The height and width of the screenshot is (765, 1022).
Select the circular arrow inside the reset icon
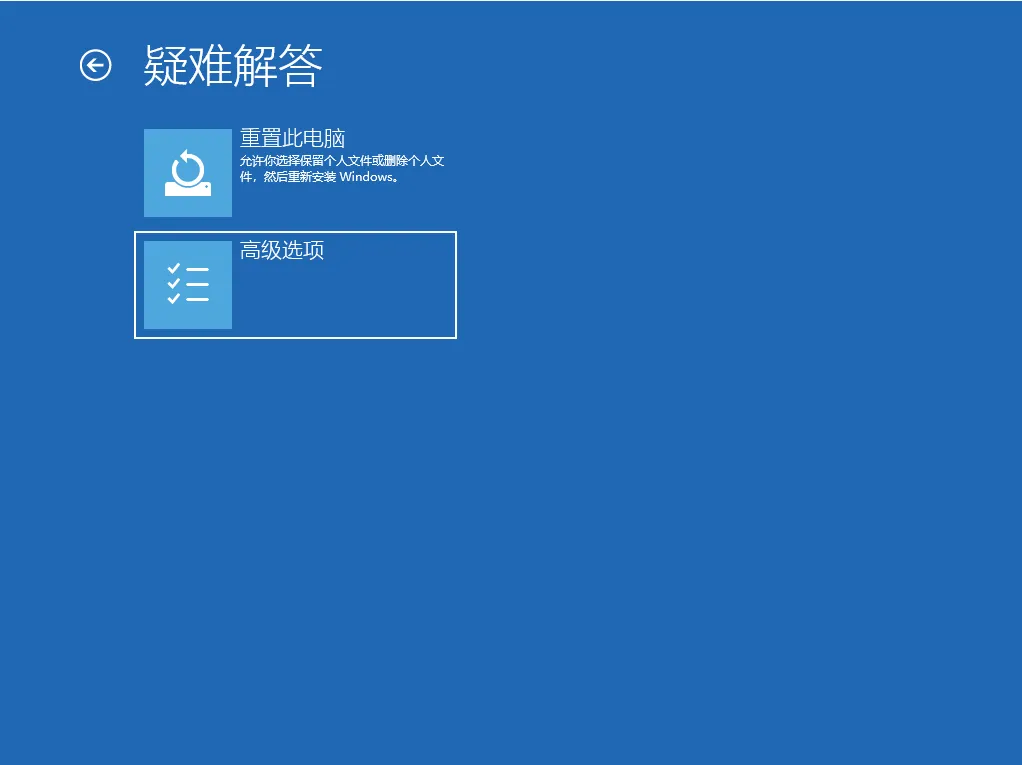pyautogui.click(x=188, y=166)
